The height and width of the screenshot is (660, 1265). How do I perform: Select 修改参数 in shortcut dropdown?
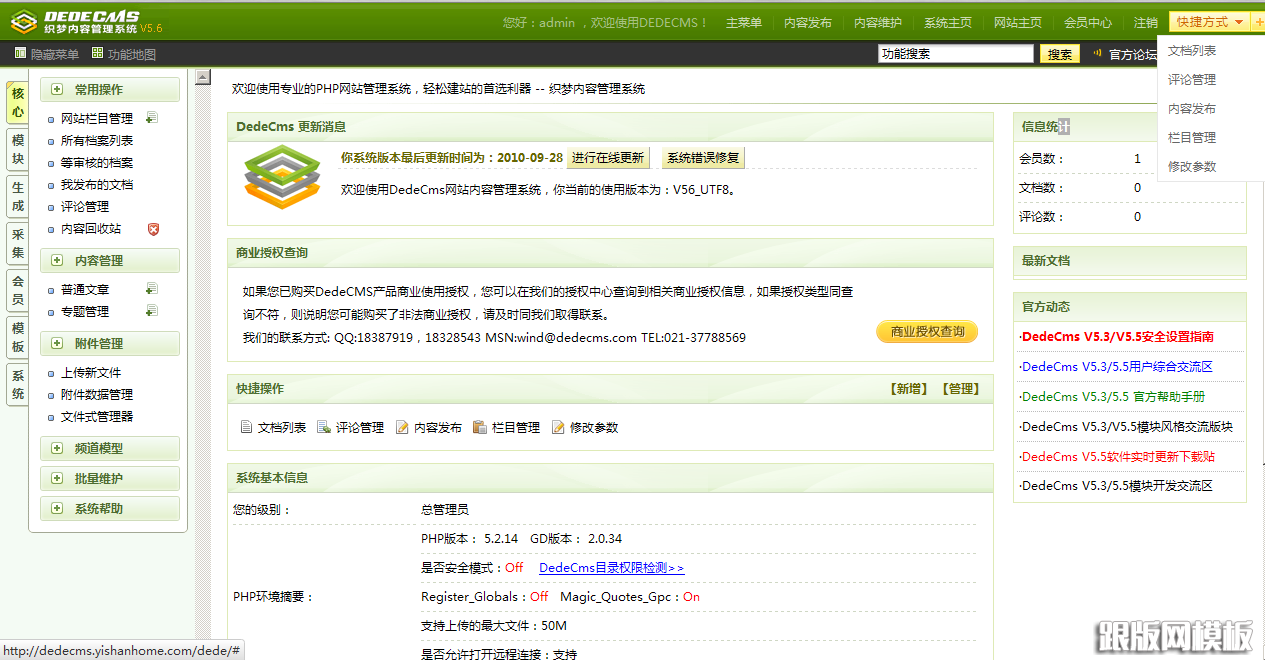point(1192,166)
